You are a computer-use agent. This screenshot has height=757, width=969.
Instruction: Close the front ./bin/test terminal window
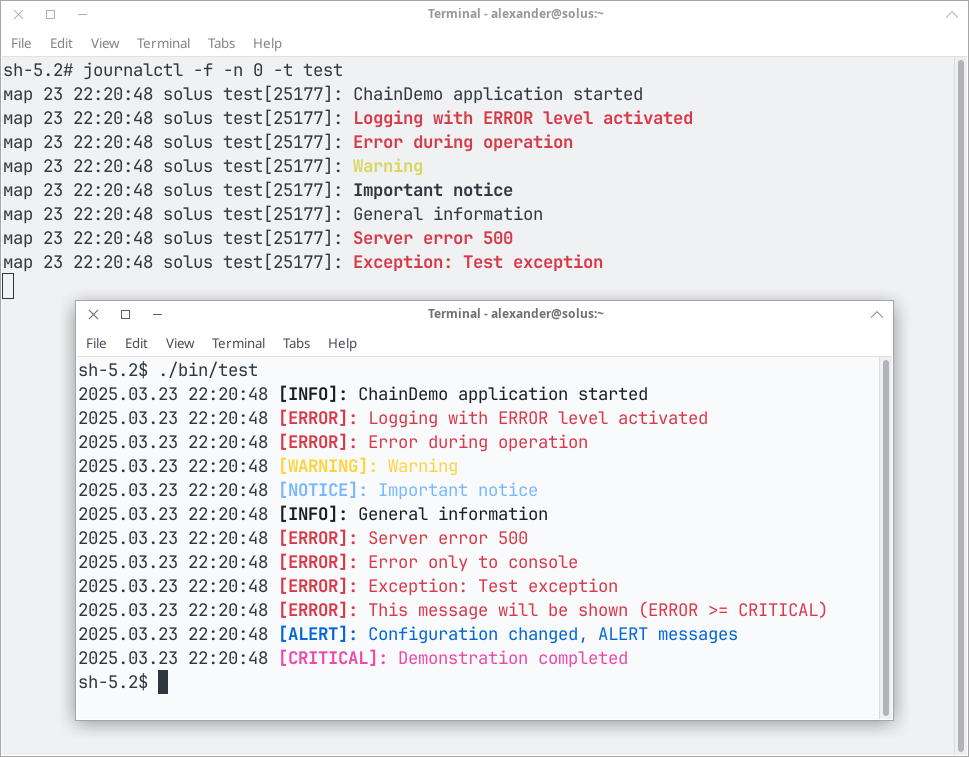tap(93, 314)
